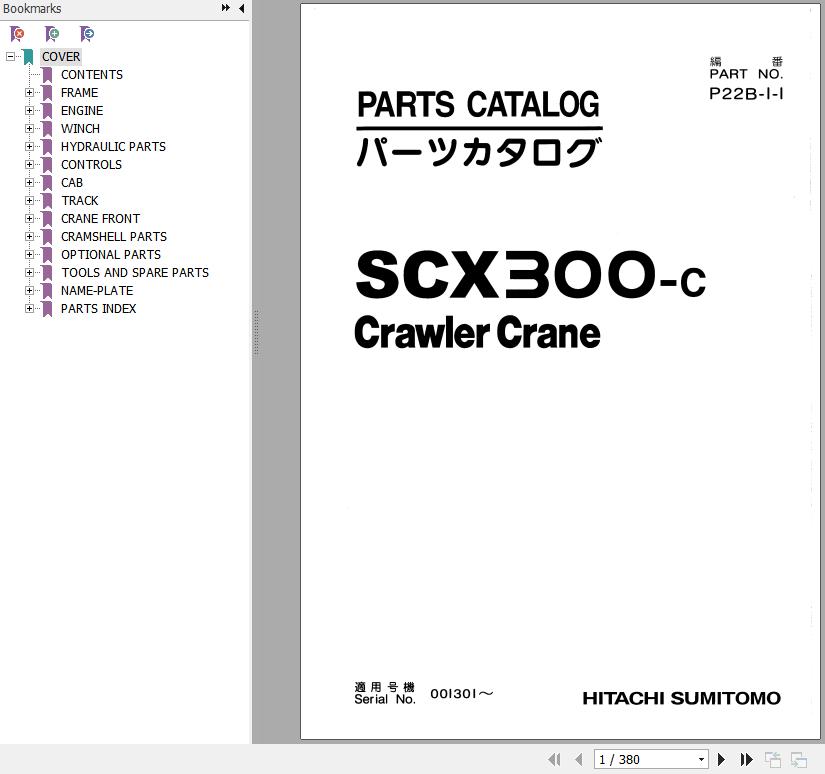Click the HITACHI SUMITOMO text on the page
This screenshot has width=825, height=774.
(x=681, y=698)
